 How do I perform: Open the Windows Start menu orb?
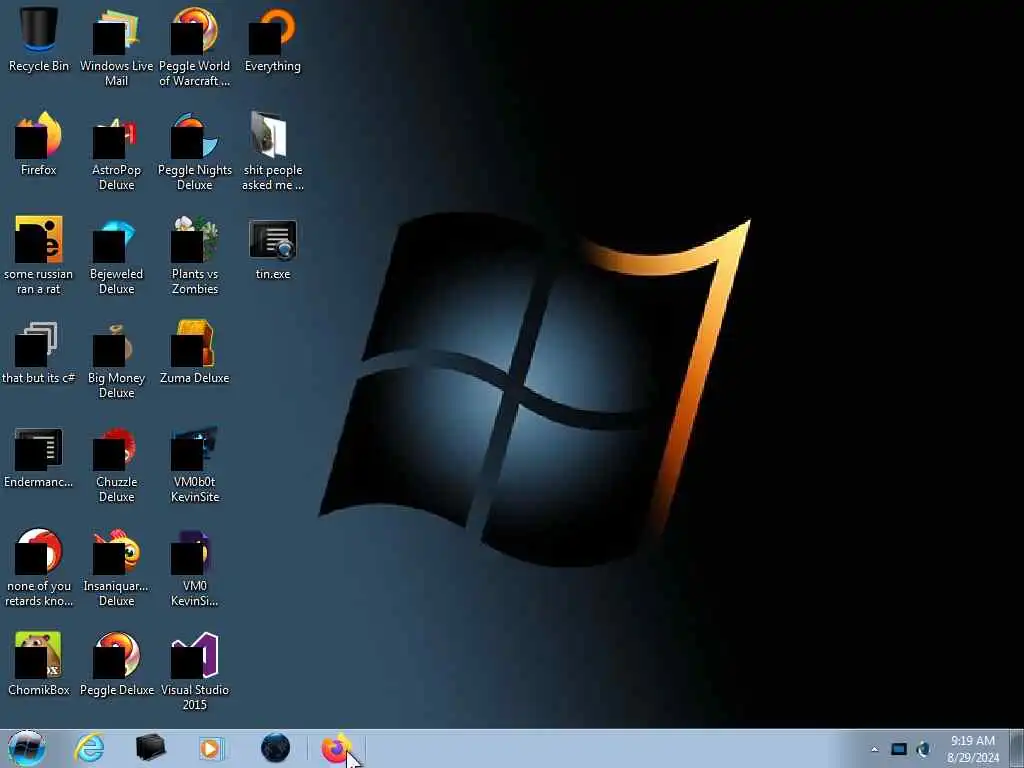click(x=26, y=748)
